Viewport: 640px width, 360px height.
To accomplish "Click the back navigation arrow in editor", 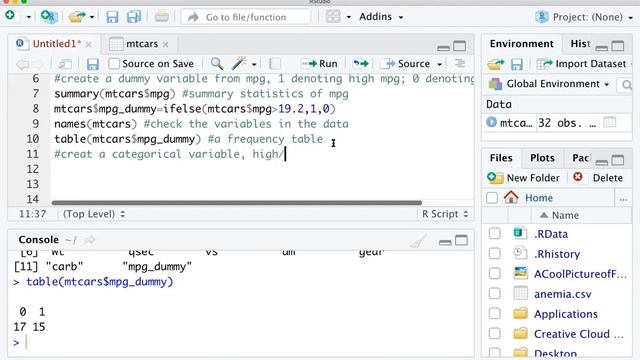I will coord(23,64).
